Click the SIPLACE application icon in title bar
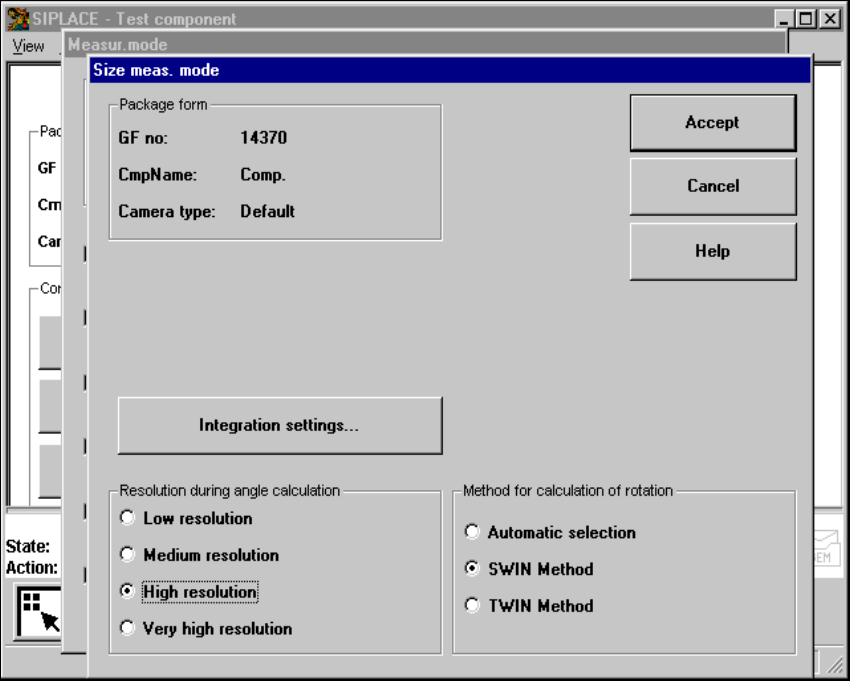 point(18,19)
